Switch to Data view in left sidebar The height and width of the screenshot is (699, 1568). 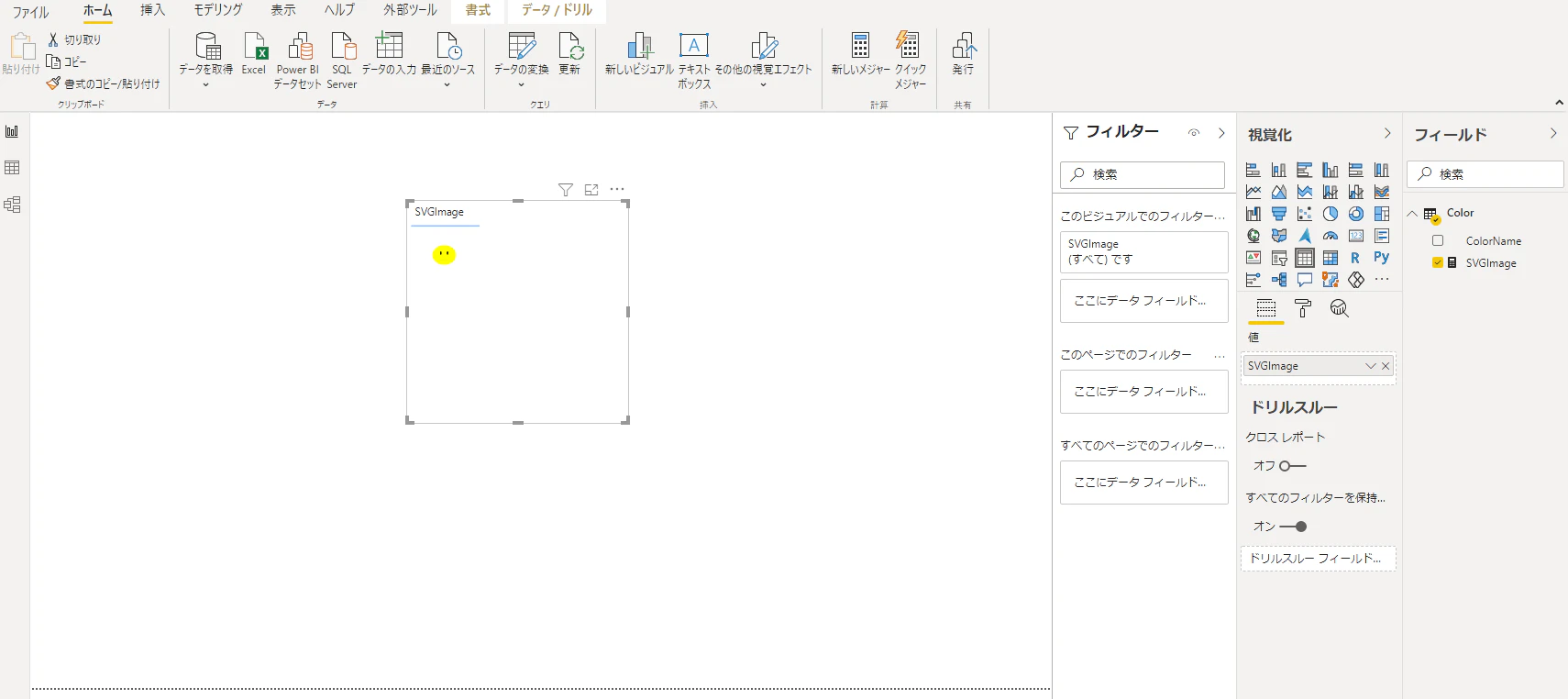tap(12, 168)
